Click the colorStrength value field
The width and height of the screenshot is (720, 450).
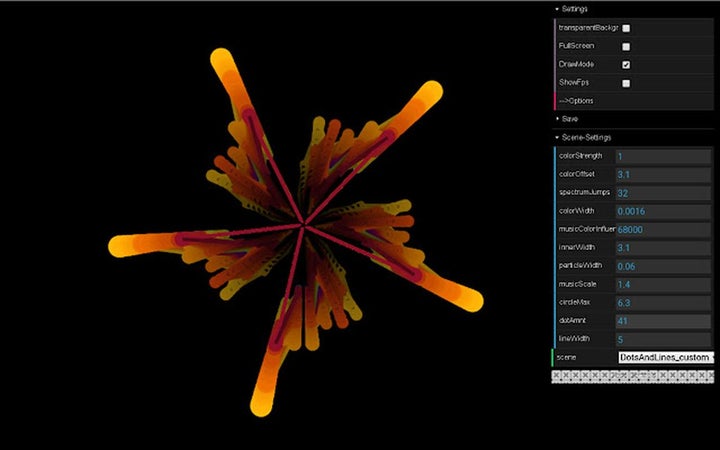(x=662, y=156)
